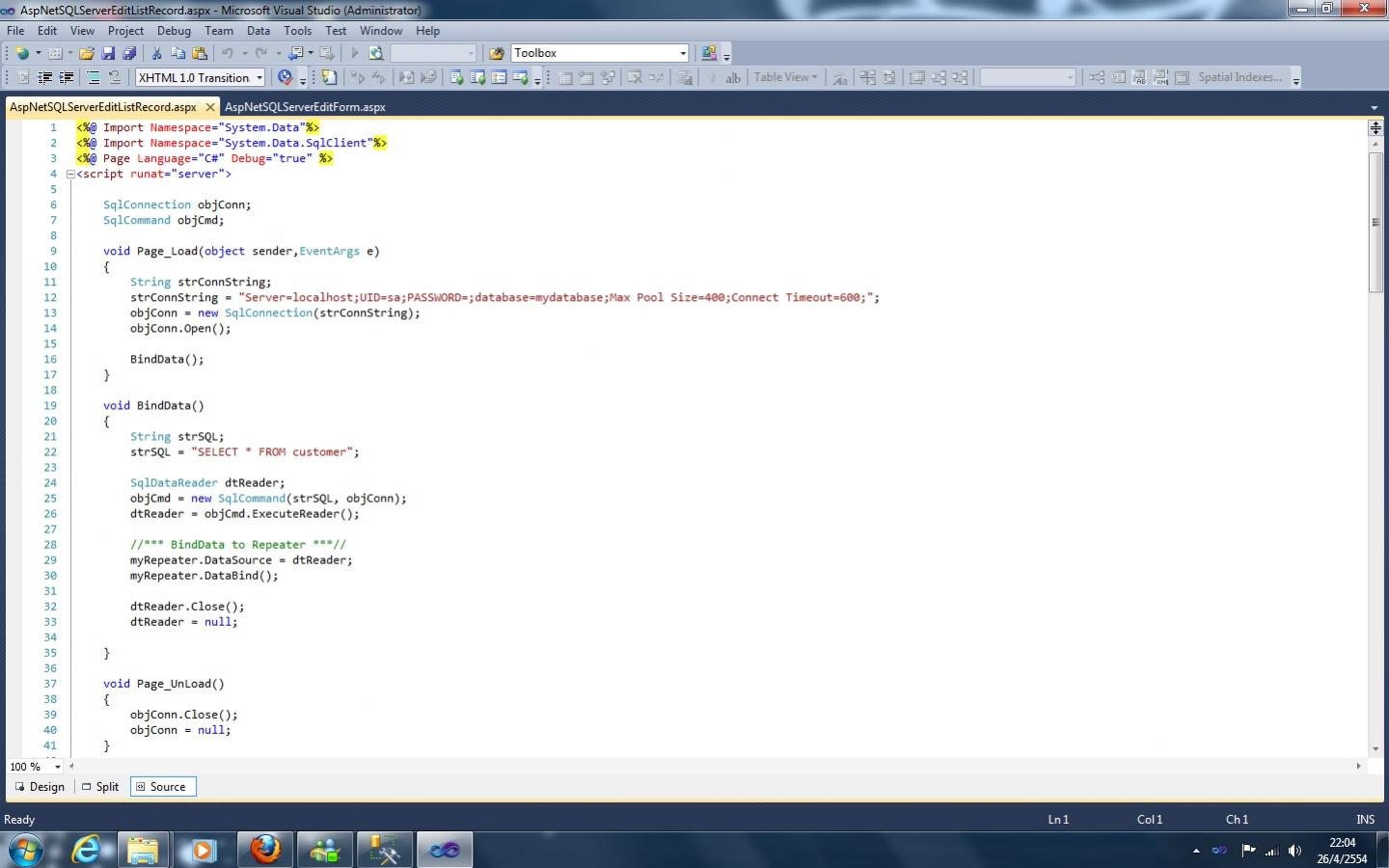Click the Start Debugging play icon
The width and height of the screenshot is (1389, 868).
click(354, 53)
